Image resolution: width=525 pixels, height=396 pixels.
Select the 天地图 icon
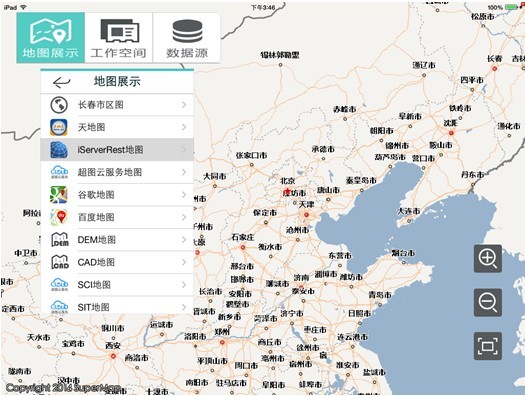[59, 127]
